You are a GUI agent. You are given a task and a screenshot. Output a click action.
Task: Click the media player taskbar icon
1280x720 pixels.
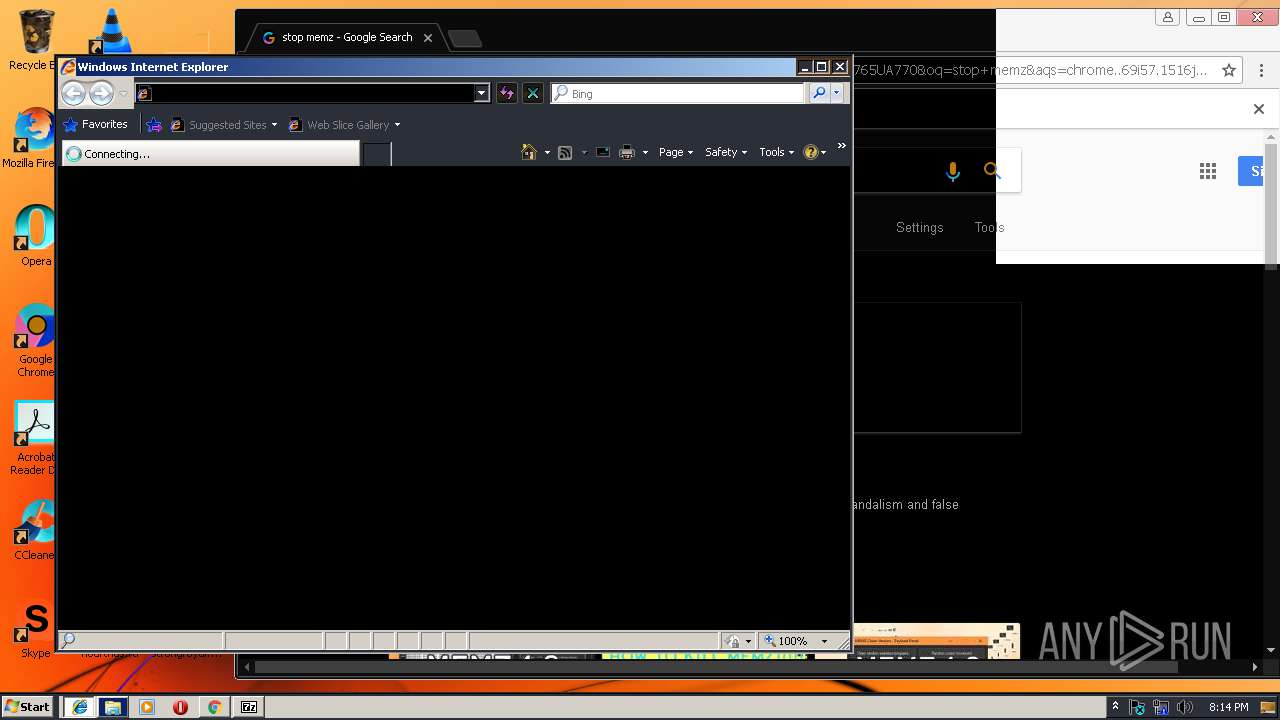point(147,707)
